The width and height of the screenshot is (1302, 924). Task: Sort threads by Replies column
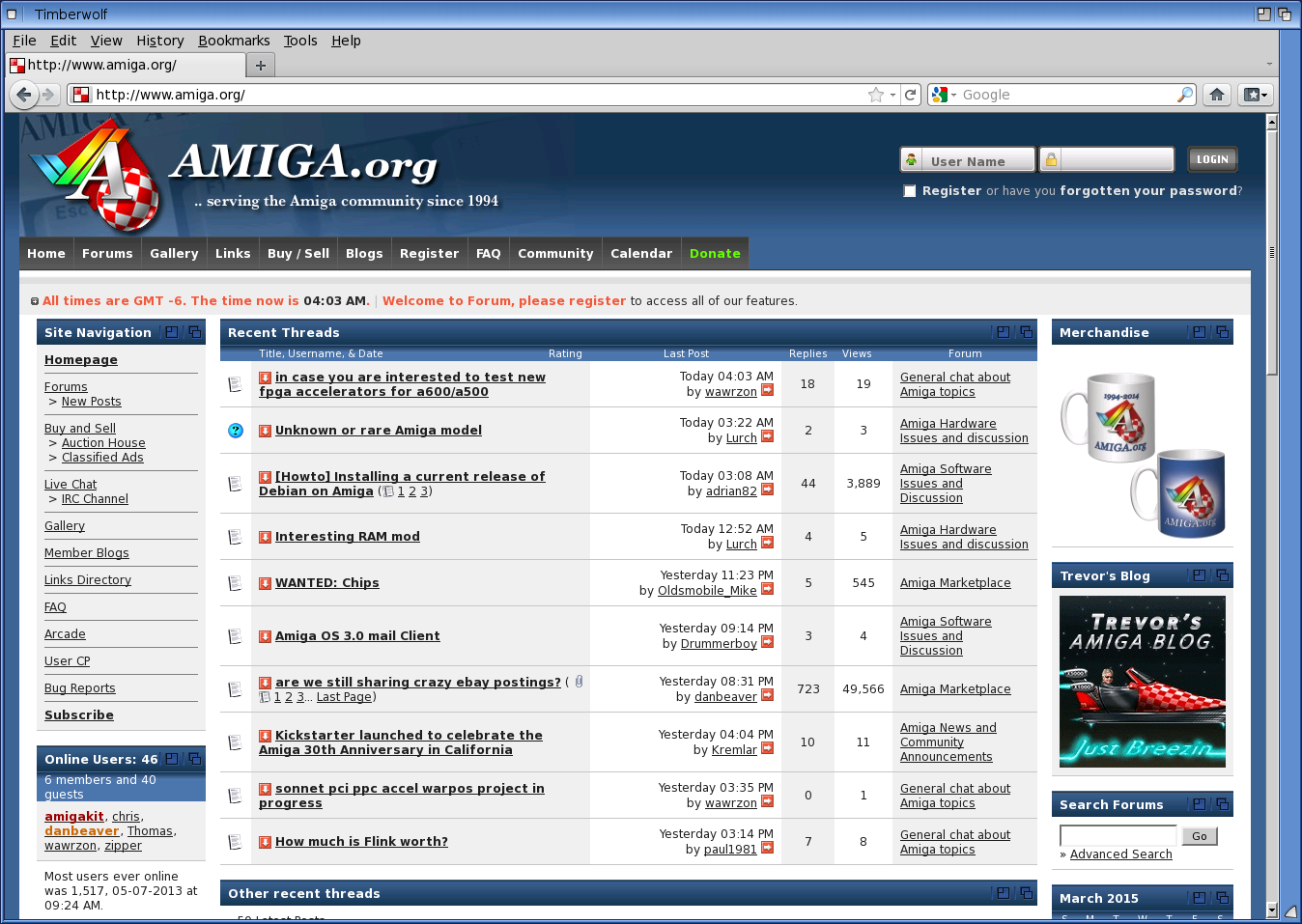point(807,353)
